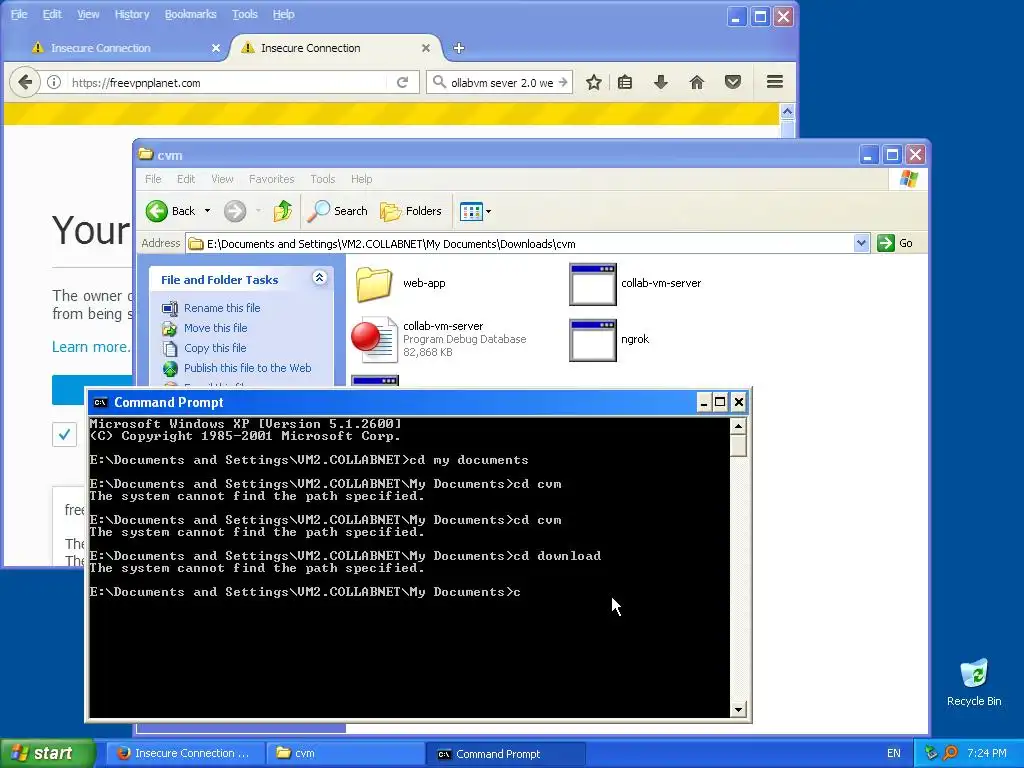Switch to Command Prompt taskbar button
The width and height of the screenshot is (1024, 768).
(x=506, y=753)
